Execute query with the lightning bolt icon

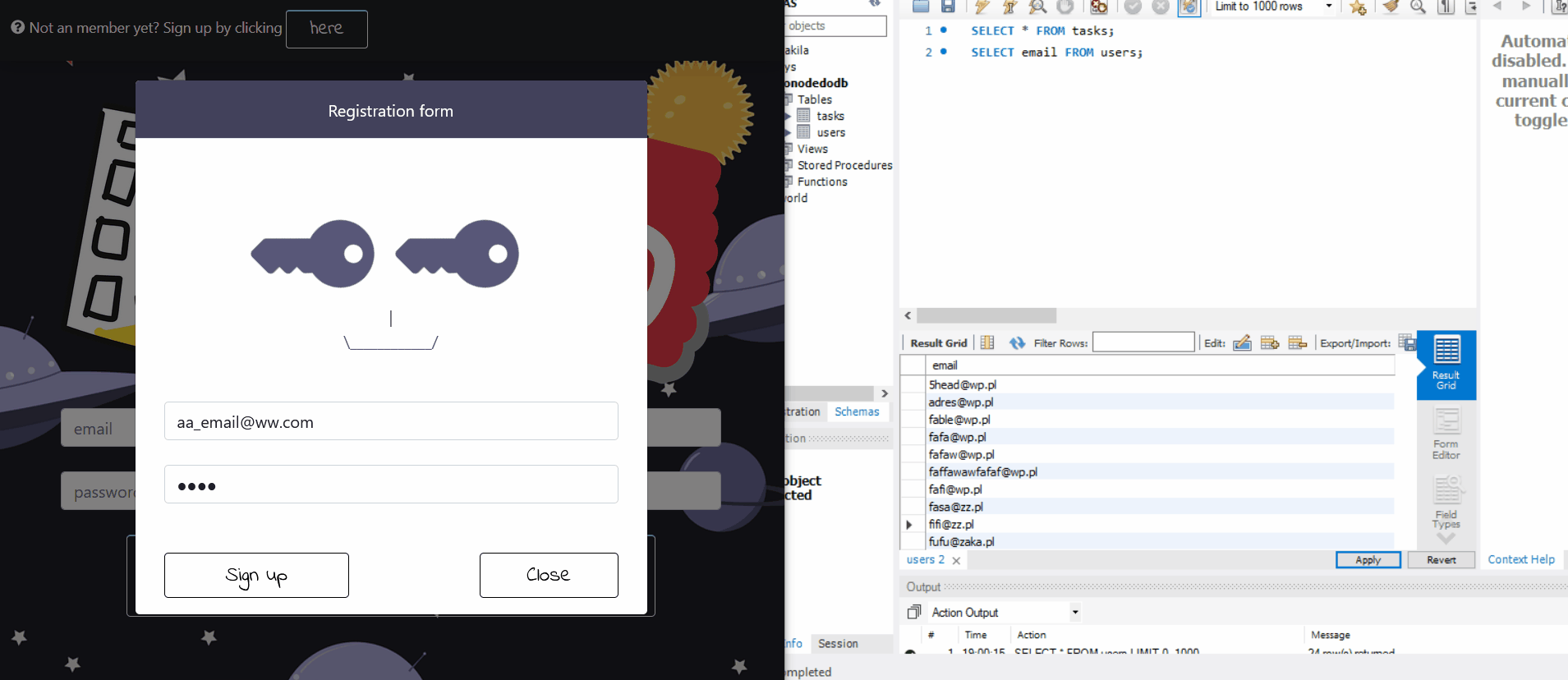pyautogui.click(x=982, y=7)
